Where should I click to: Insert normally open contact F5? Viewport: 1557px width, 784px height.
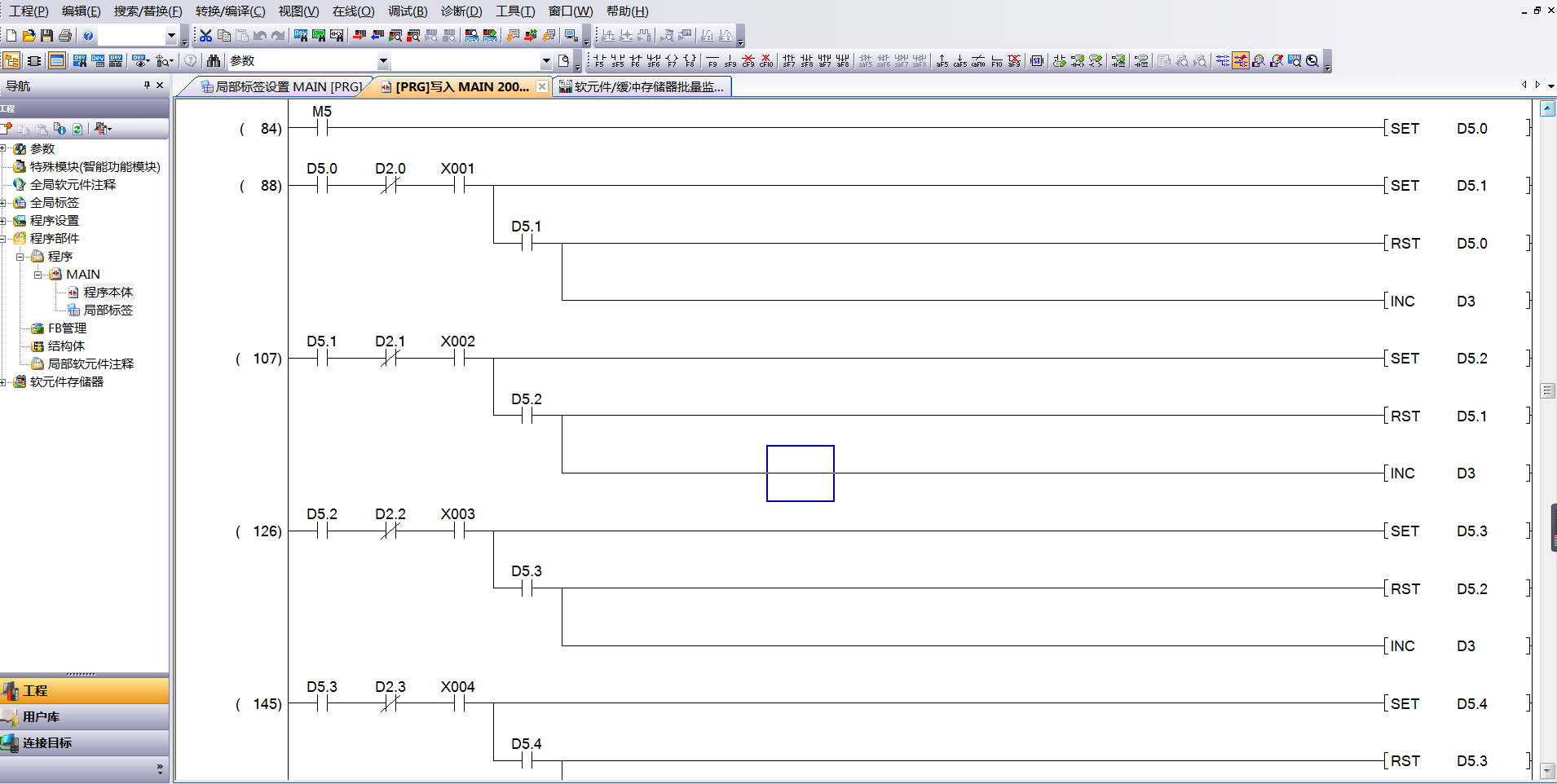[600, 61]
